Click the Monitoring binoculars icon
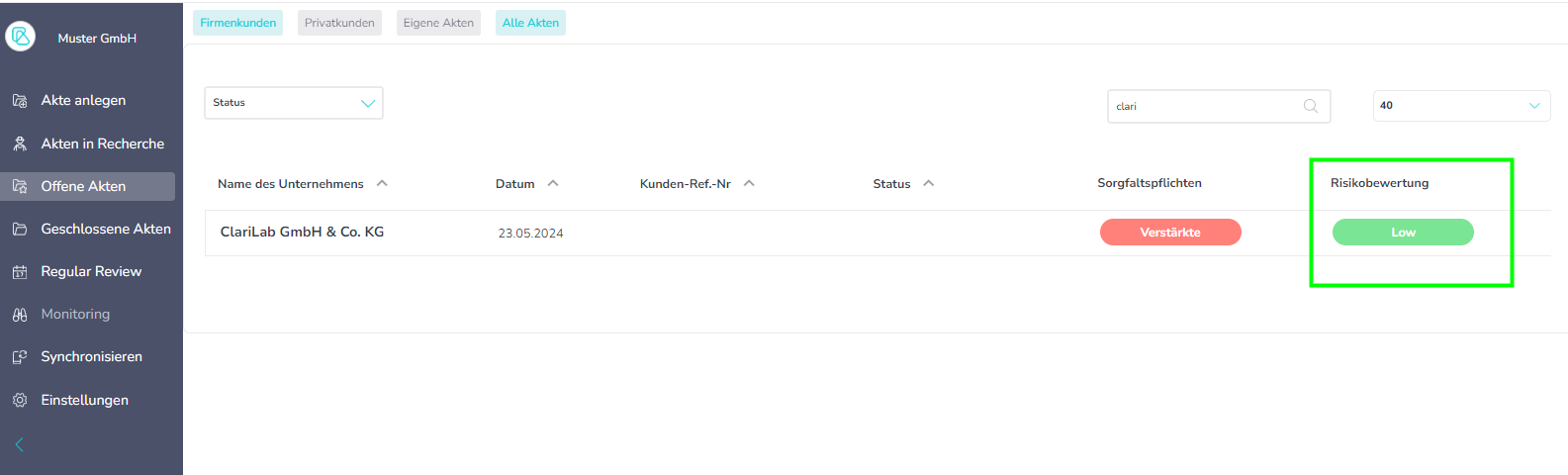 coord(20,315)
